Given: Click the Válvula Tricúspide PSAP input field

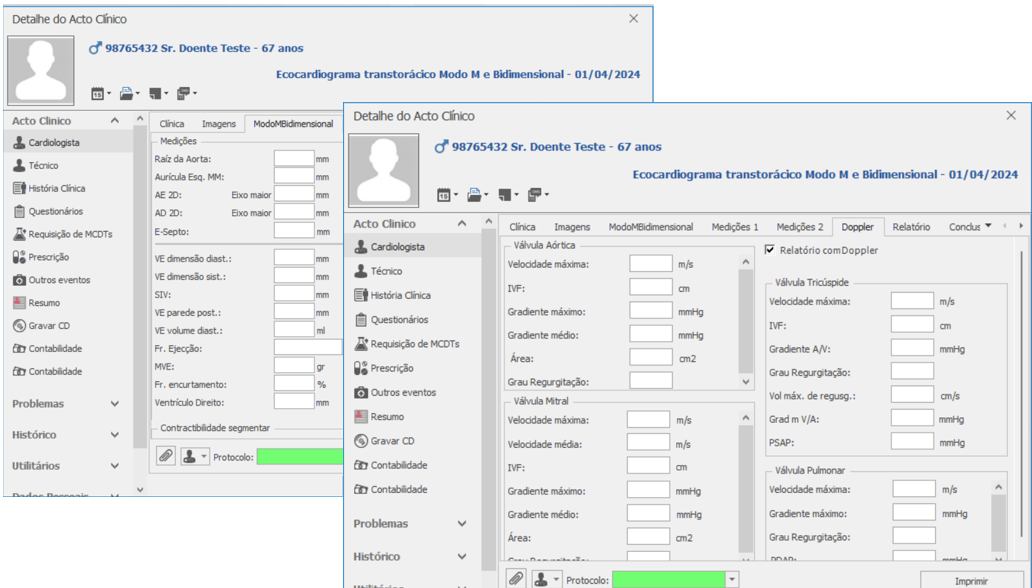Looking at the screenshot, I should 912,442.
